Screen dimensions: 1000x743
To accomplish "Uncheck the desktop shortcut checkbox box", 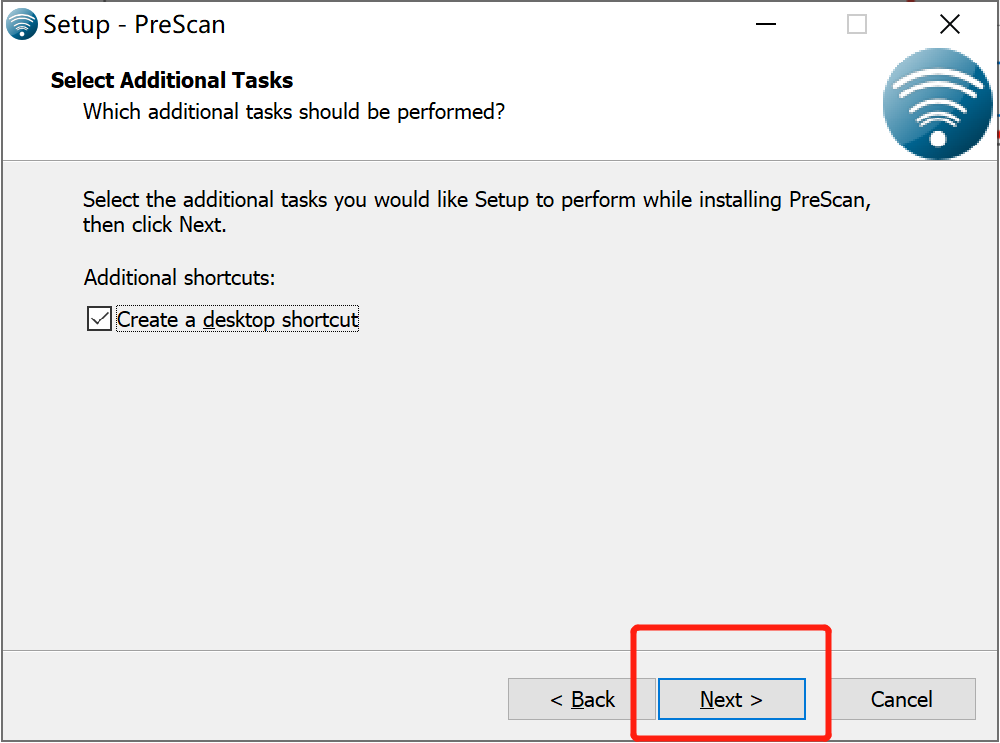I will coord(99,319).
